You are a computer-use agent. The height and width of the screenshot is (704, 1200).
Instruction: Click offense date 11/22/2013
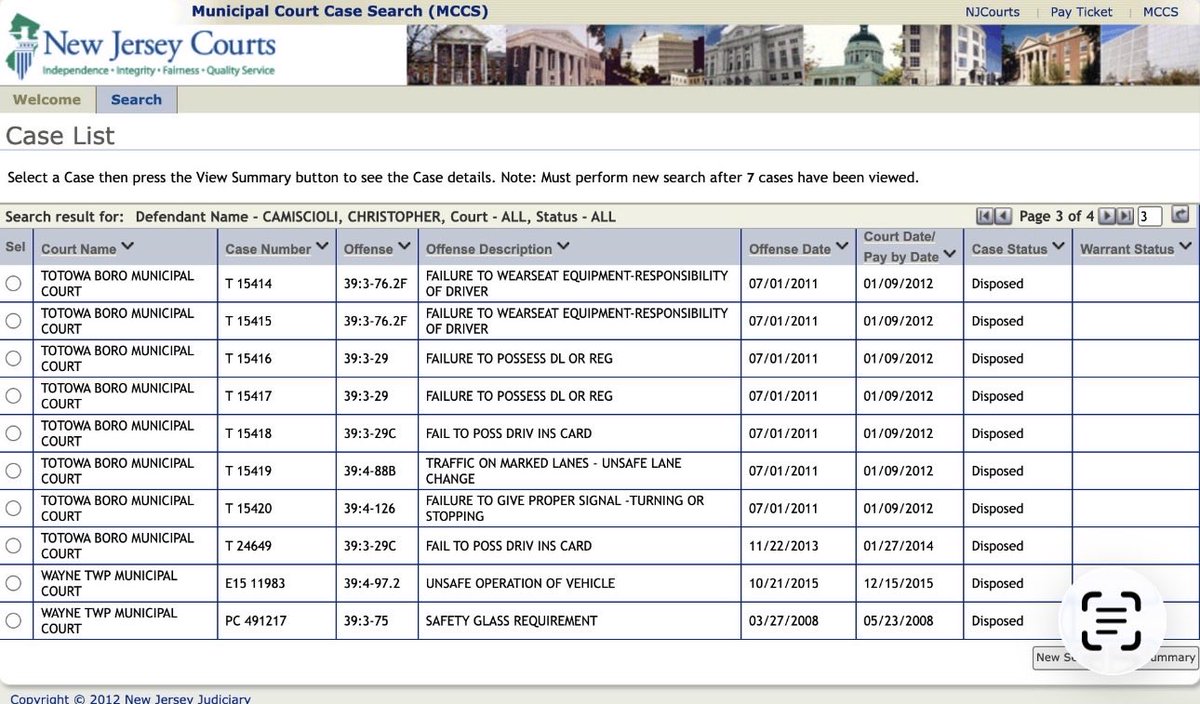783,546
